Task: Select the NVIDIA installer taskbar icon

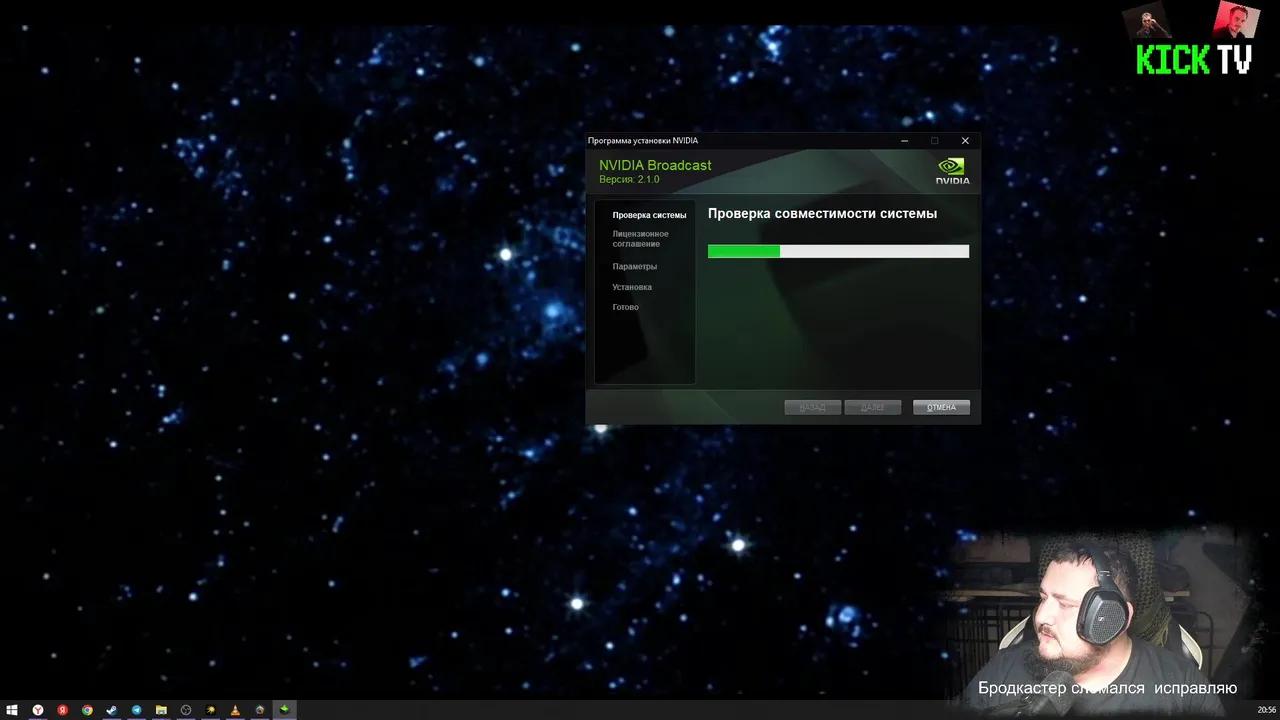Action: [x=284, y=710]
